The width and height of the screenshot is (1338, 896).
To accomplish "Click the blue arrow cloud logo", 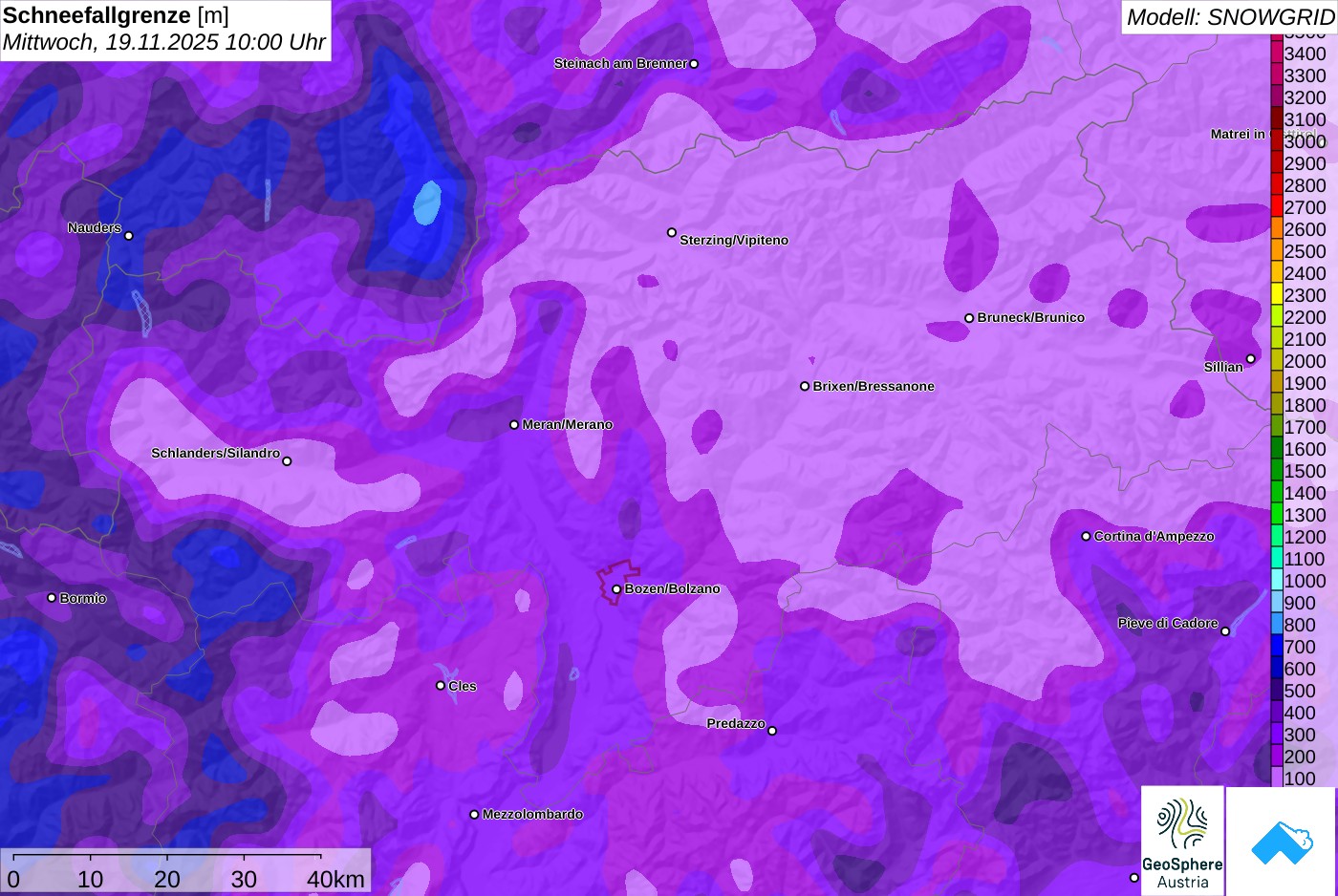I will tap(1281, 841).
